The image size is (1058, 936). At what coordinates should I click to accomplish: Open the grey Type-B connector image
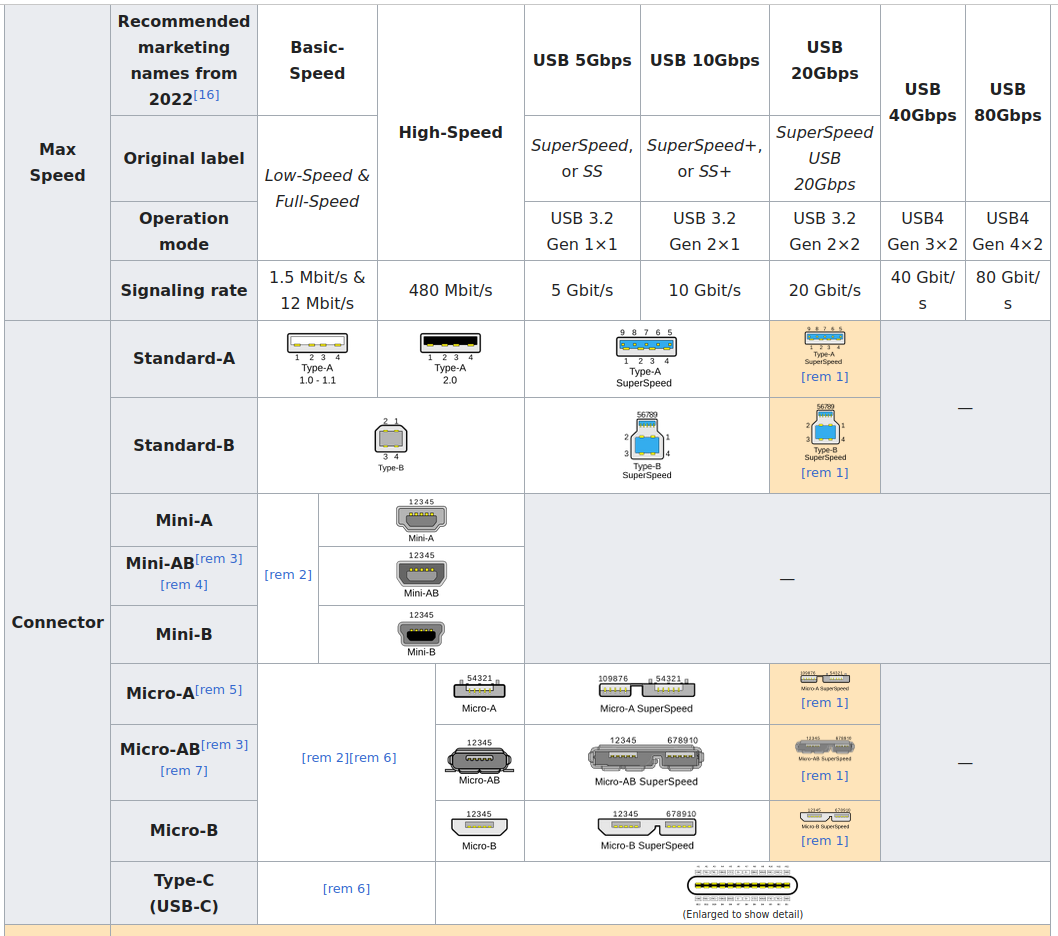(391, 445)
